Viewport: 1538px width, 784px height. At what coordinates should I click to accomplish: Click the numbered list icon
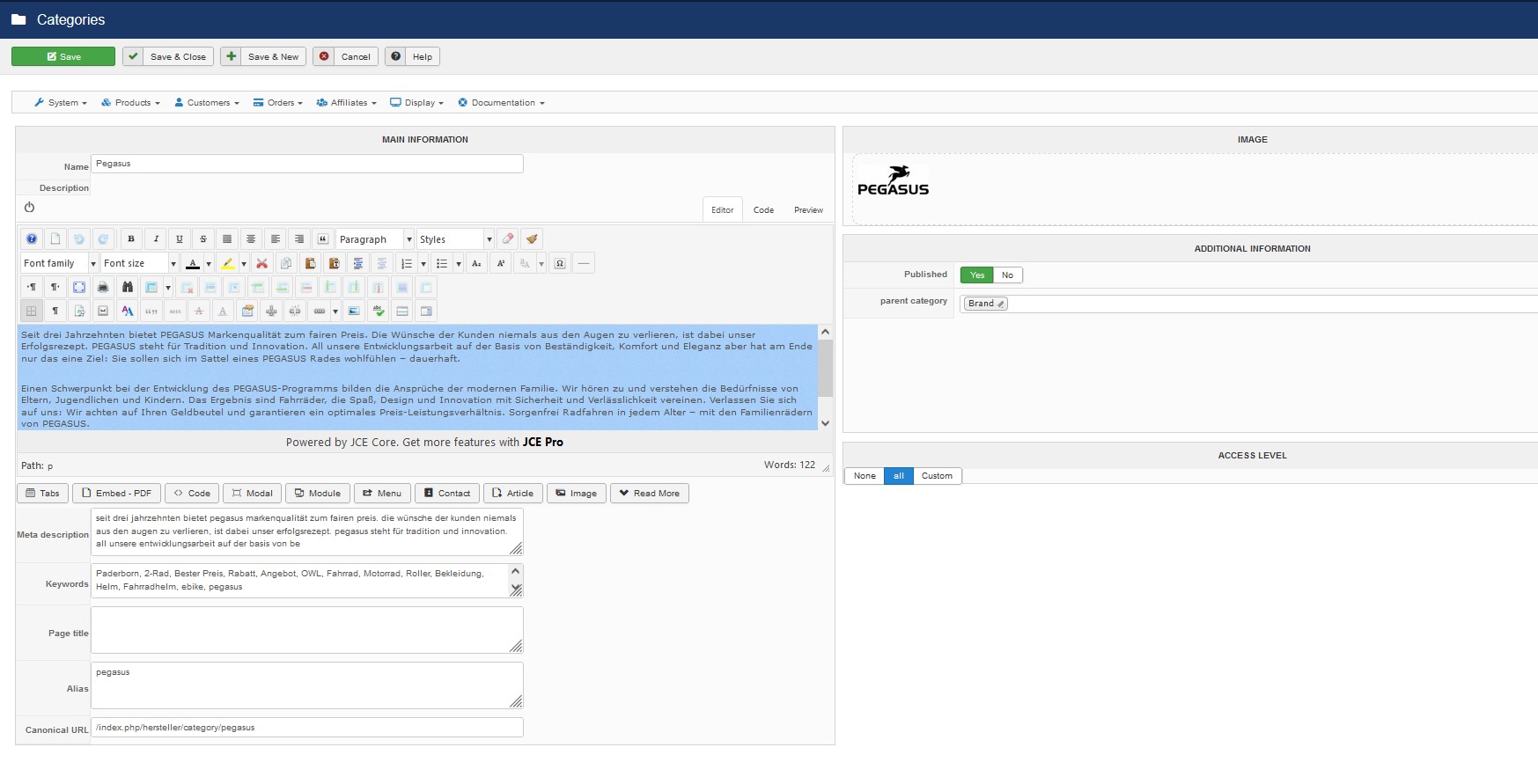point(406,263)
